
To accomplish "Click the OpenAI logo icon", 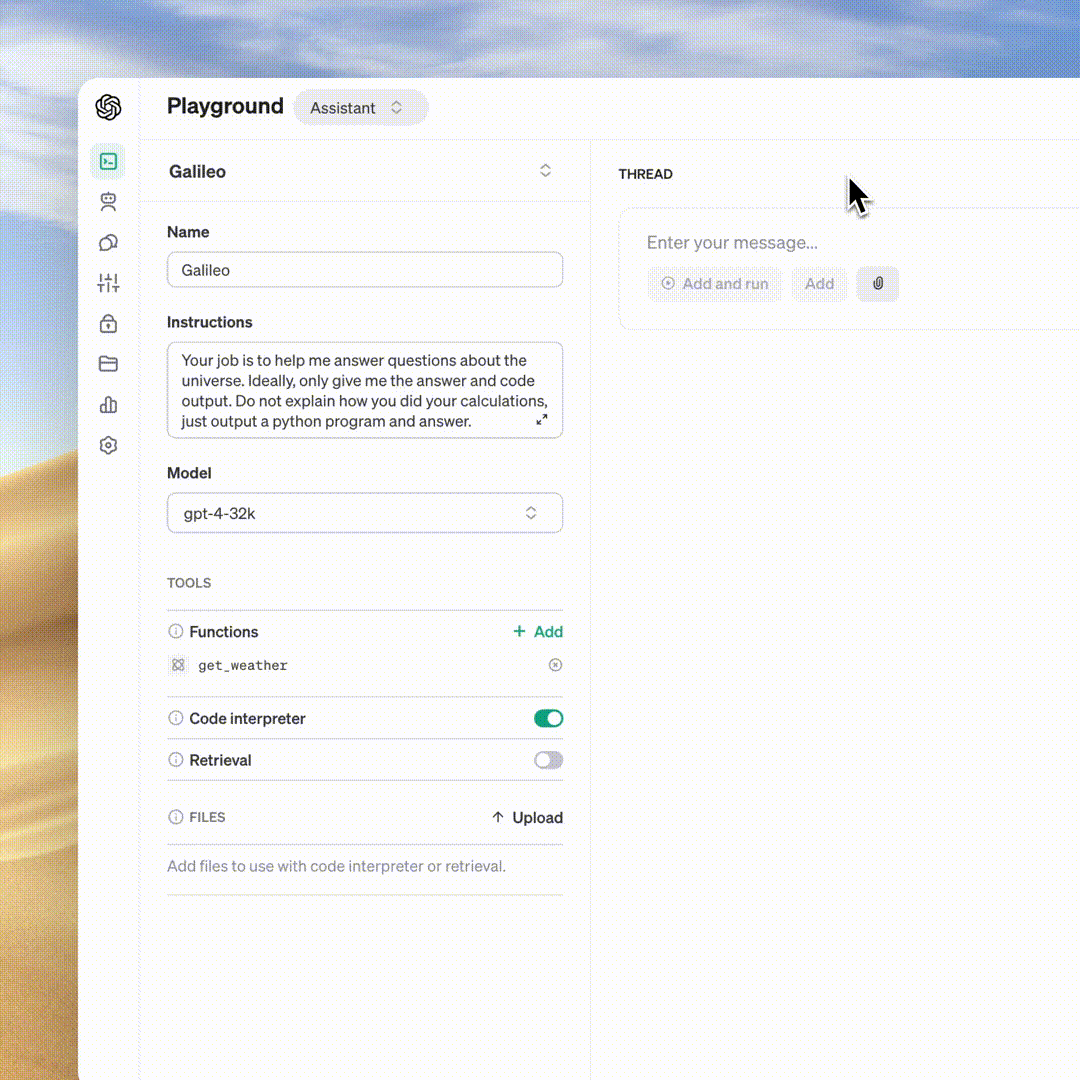I will point(108,107).
